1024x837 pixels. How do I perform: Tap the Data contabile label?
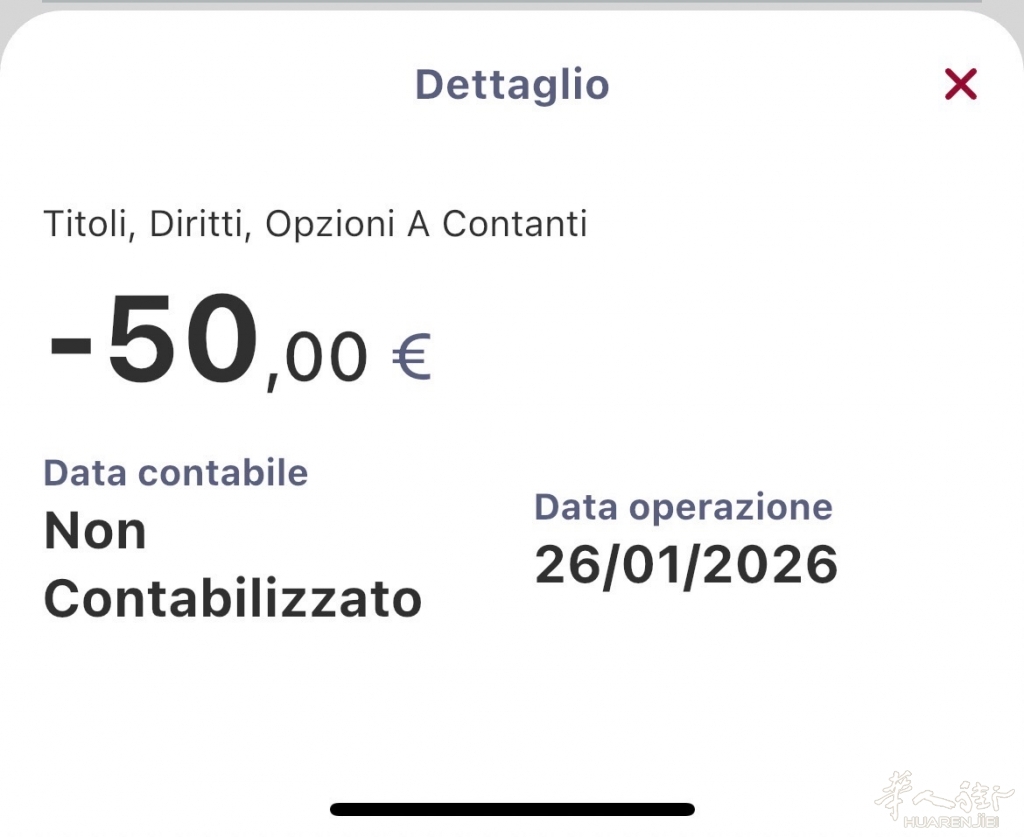pyautogui.click(x=176, y=473)
